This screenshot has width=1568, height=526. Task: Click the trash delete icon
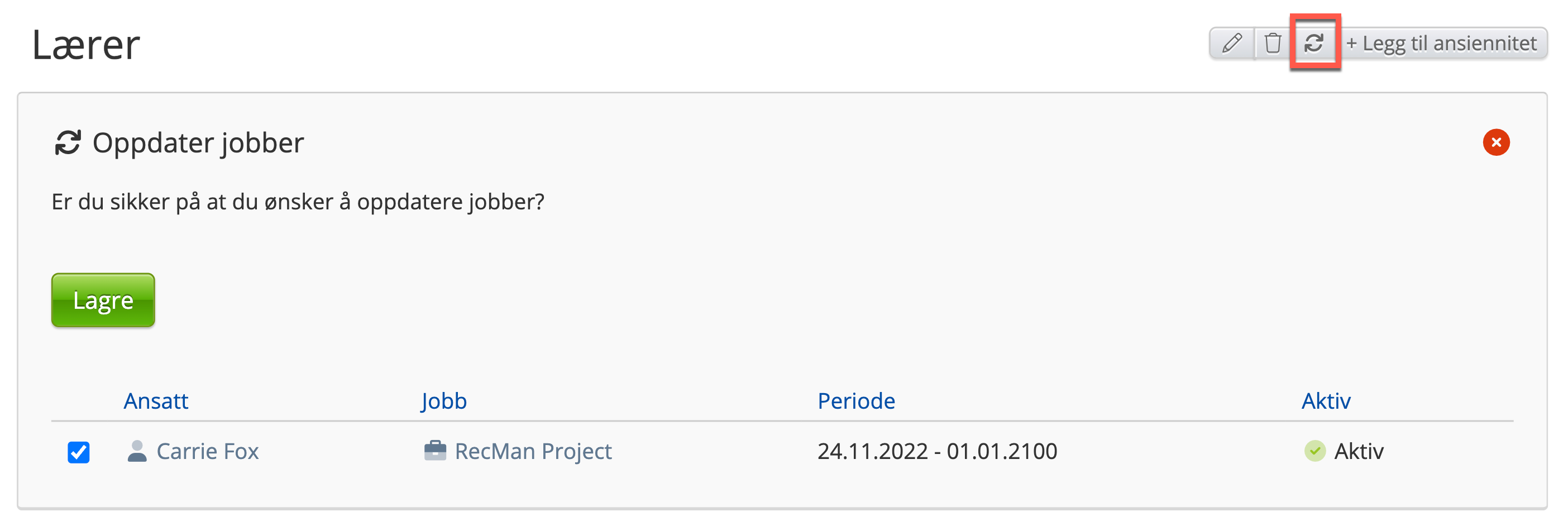(1273, 43)
